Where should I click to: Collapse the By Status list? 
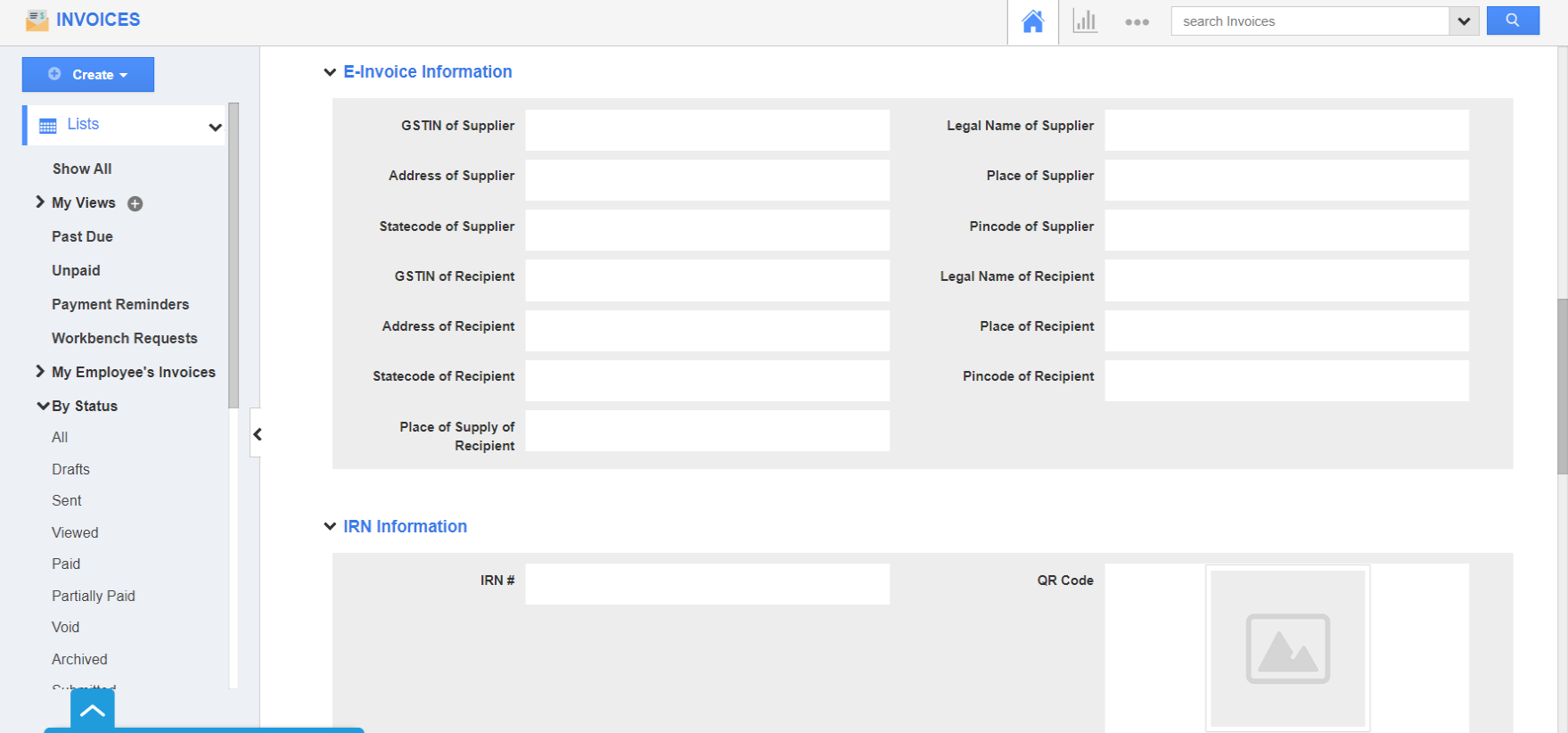tap(42, 406)
